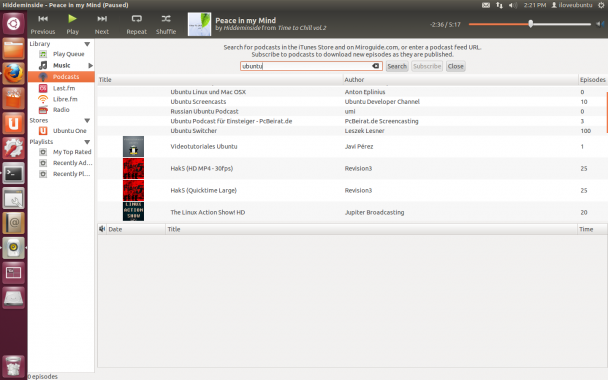Click Linux Action Show cover thumbnail
The height and width of the screenshot is (380, 608).
(133, 211)
